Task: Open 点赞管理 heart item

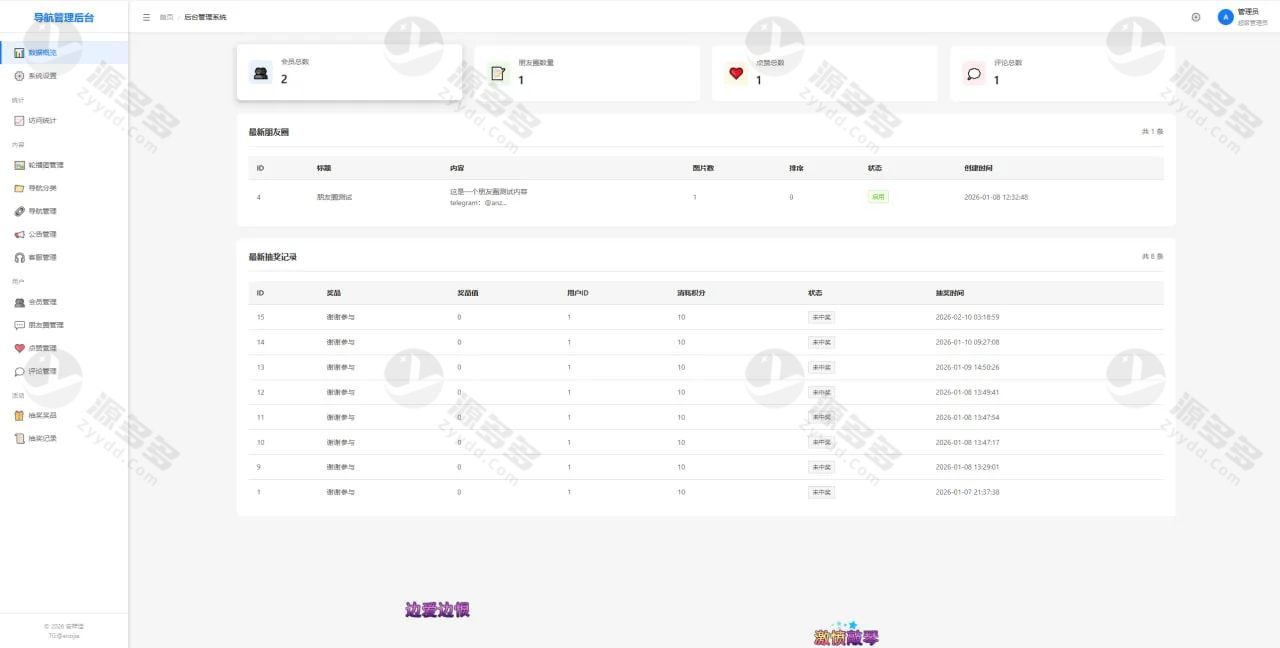Action: (42, 349)
